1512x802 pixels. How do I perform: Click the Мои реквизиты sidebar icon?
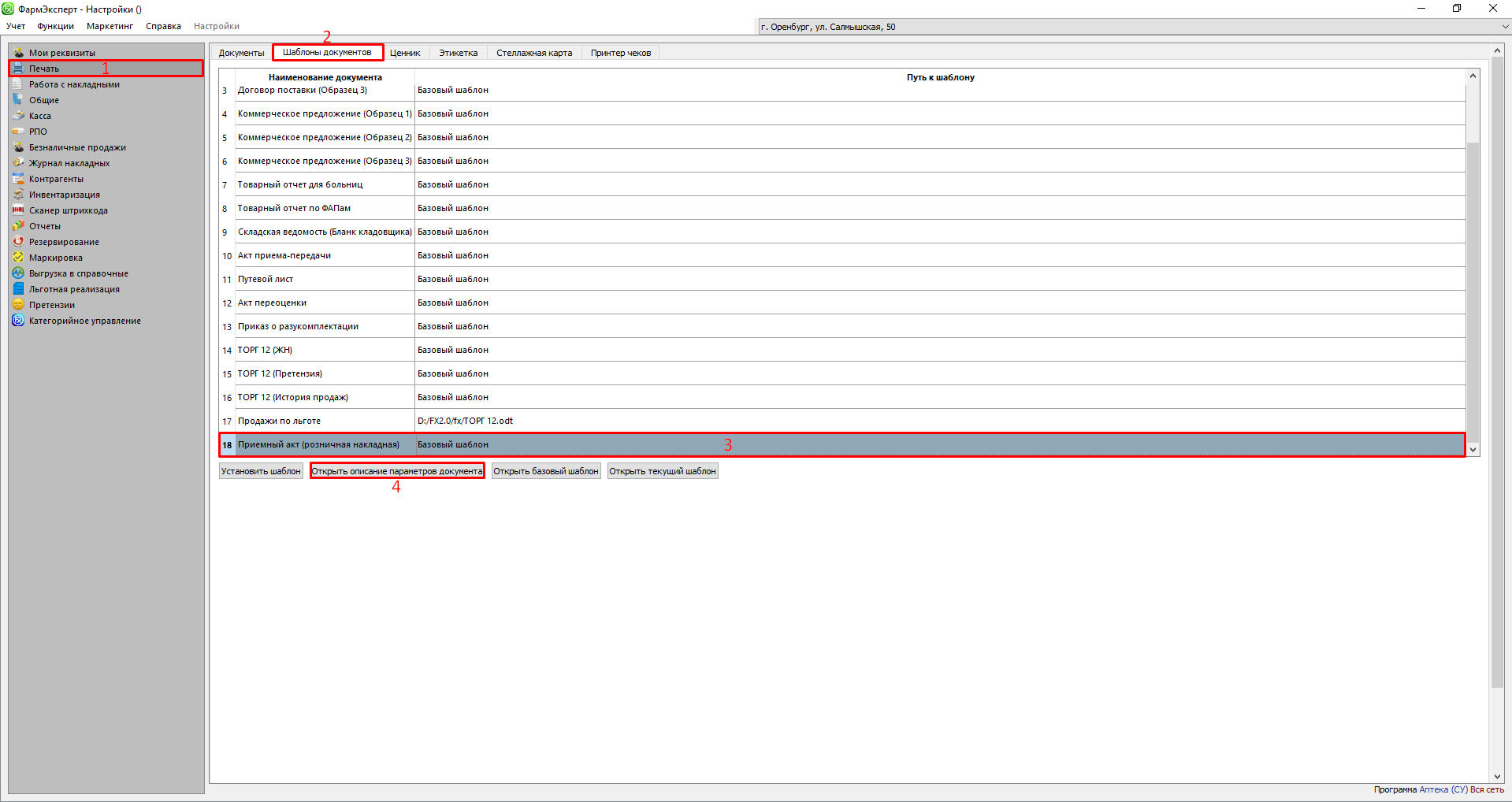18,53
